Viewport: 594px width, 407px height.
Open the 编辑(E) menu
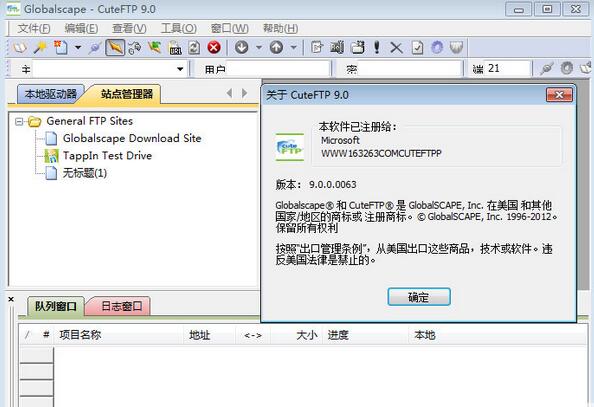[81, 28]
